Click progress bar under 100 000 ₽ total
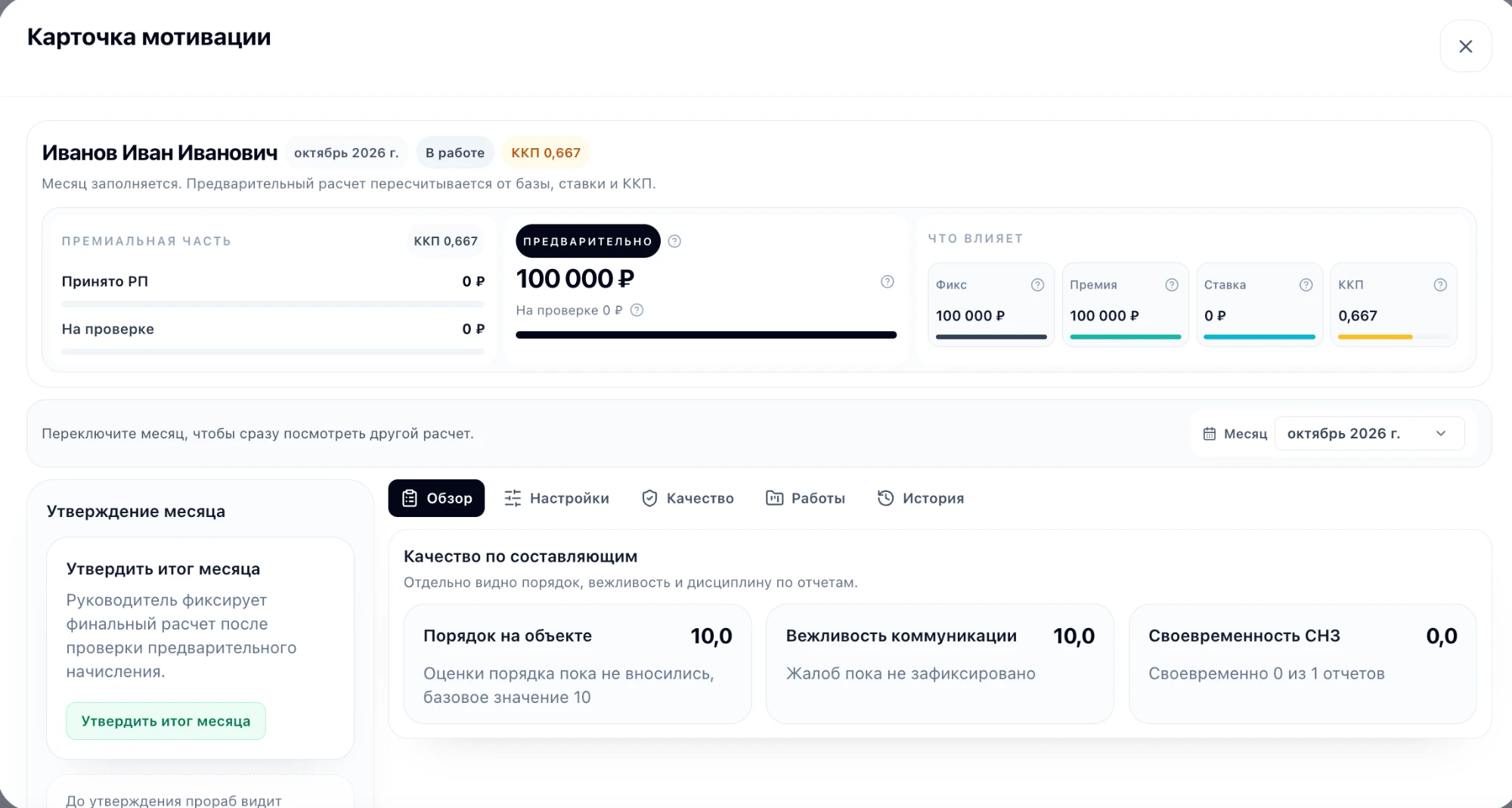 pyautogui.click(x=706, y=335)
